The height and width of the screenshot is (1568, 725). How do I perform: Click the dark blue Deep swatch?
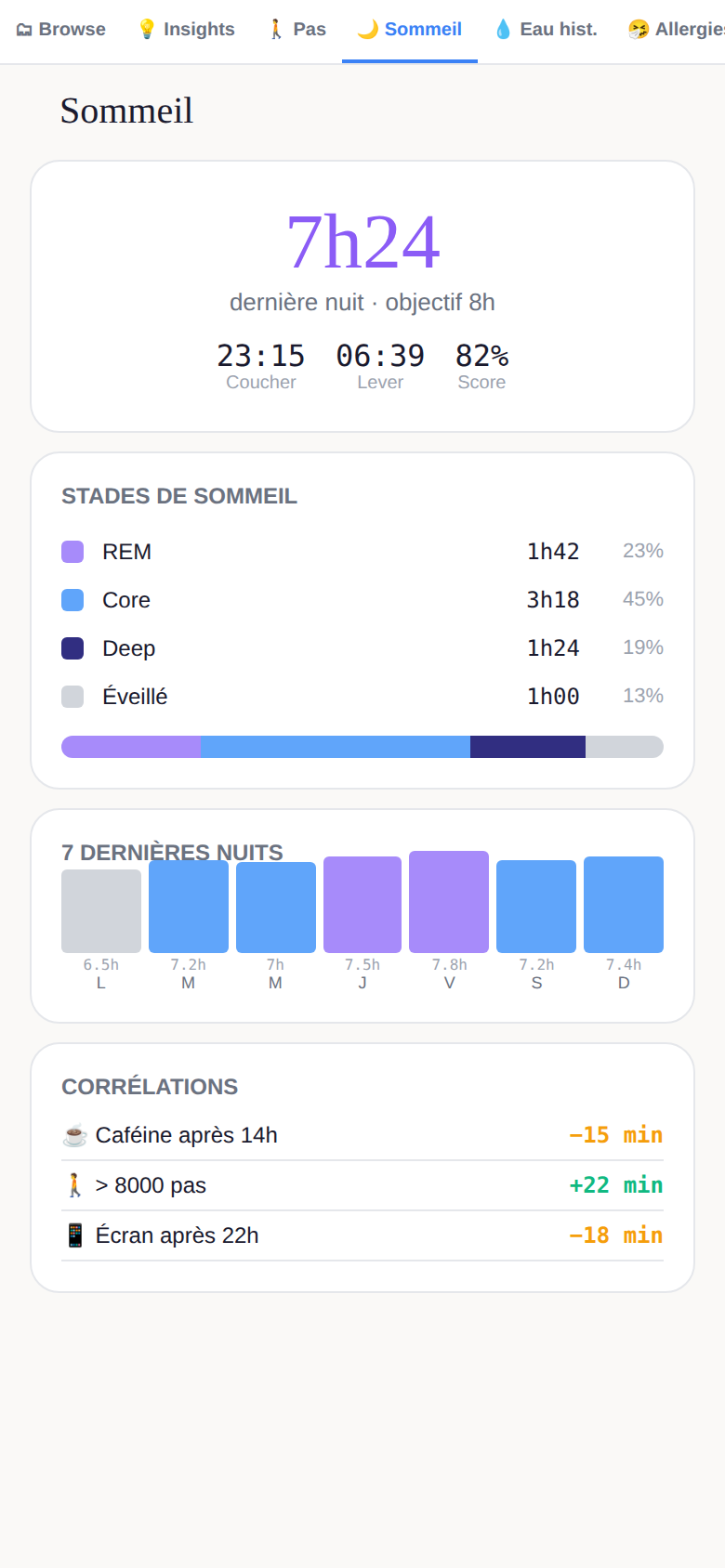72,648
